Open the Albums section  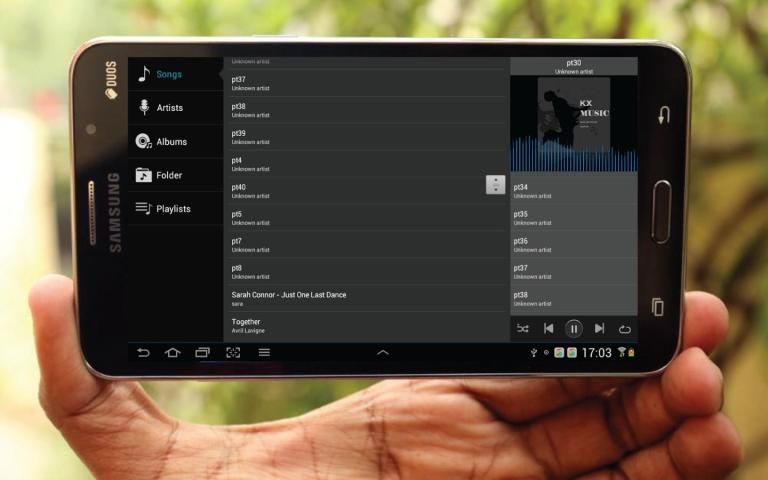[170, 142]
